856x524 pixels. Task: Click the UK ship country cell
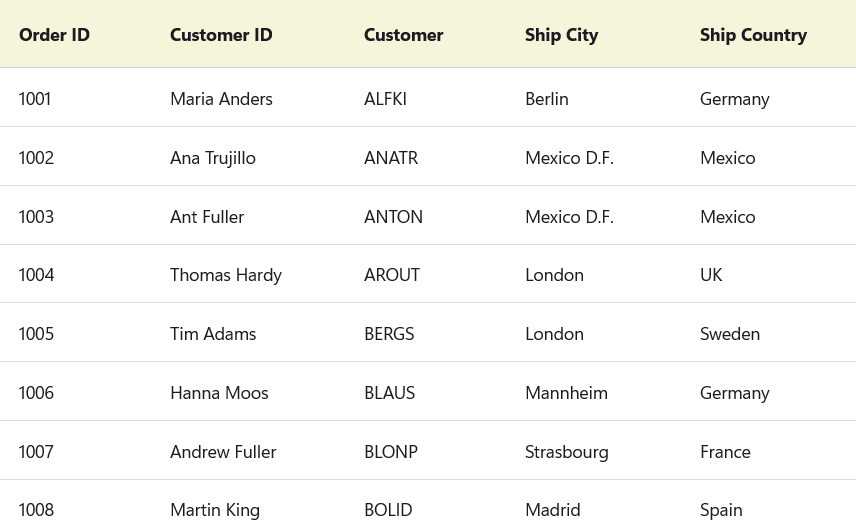tap(711, 274)
